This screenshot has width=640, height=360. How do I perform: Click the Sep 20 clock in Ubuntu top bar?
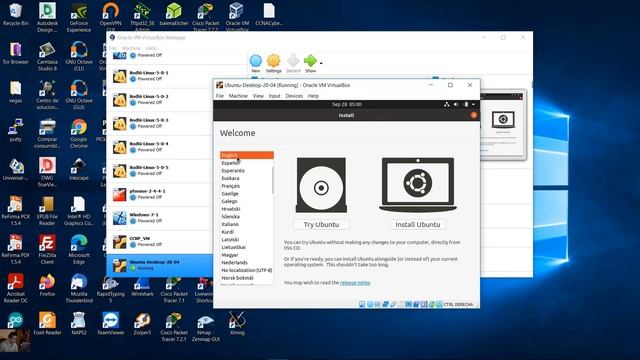(347, 104)
